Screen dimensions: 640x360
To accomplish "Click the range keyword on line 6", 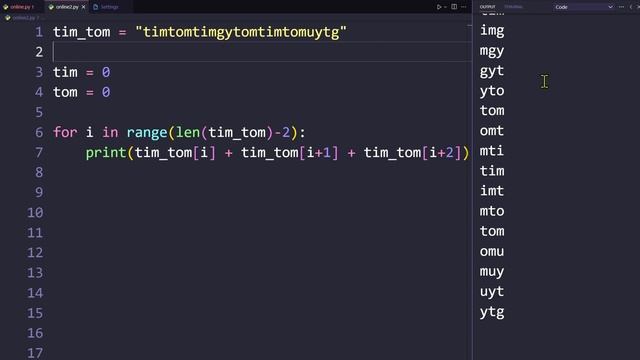I will click(147, 132).
